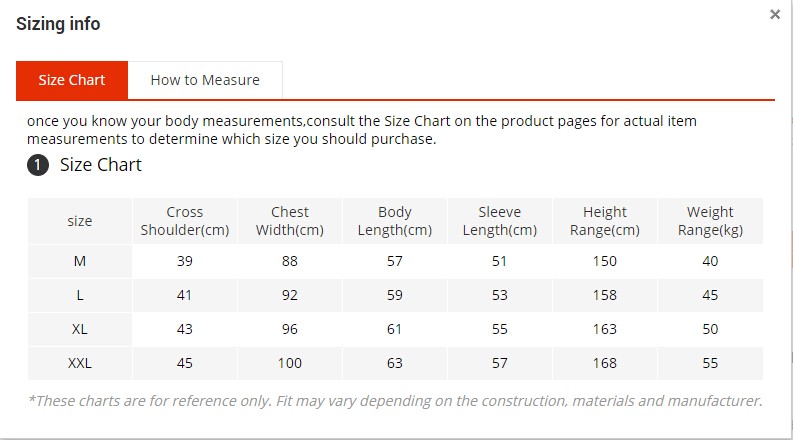Select the Chest Width(cm) column header
The width and height of the screenshot is (793, 440).
290,221
